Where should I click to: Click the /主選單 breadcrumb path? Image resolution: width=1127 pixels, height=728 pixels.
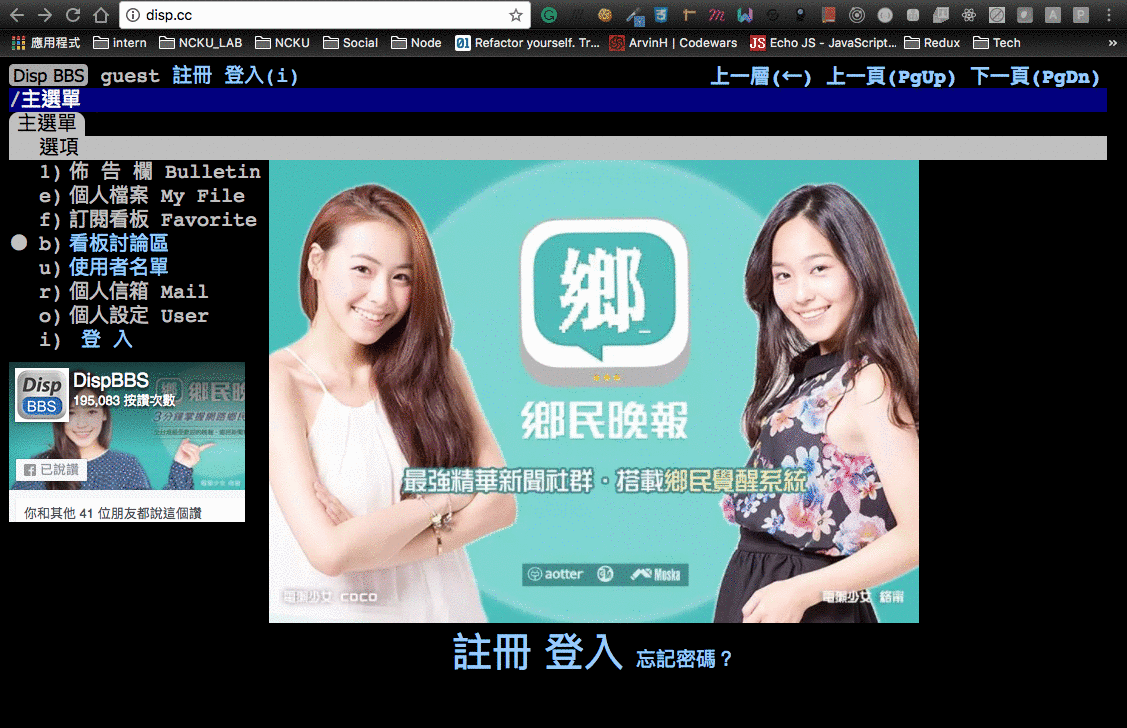tap(45, 99)
